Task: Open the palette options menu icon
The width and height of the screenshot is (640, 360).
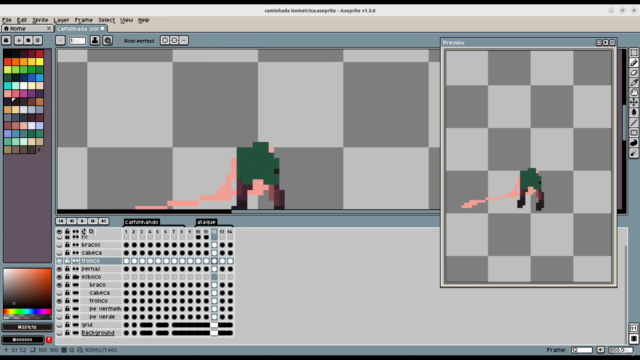Action: tap(38, 40)
